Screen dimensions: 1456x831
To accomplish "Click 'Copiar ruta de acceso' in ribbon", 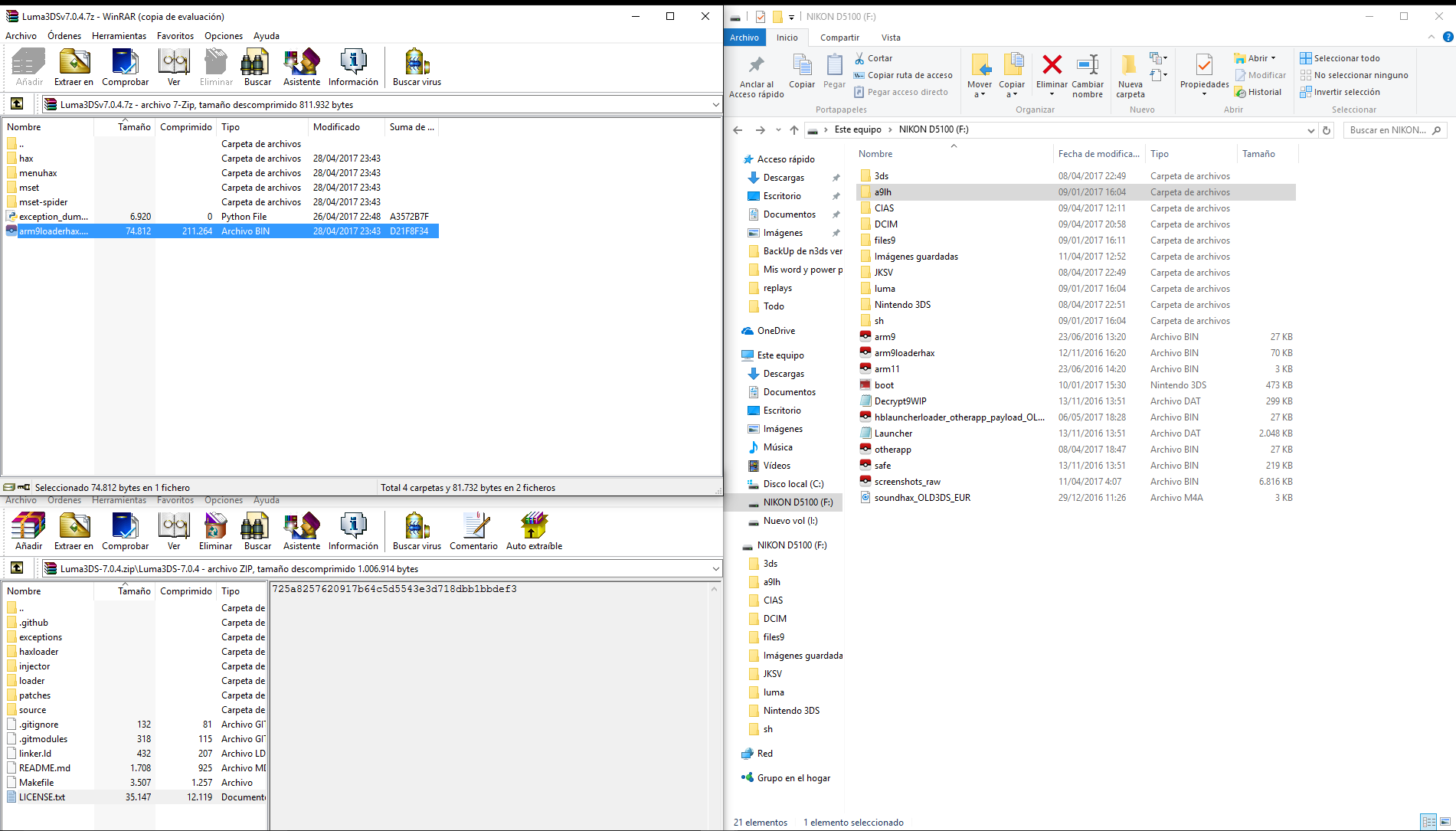I will (904, 75).
